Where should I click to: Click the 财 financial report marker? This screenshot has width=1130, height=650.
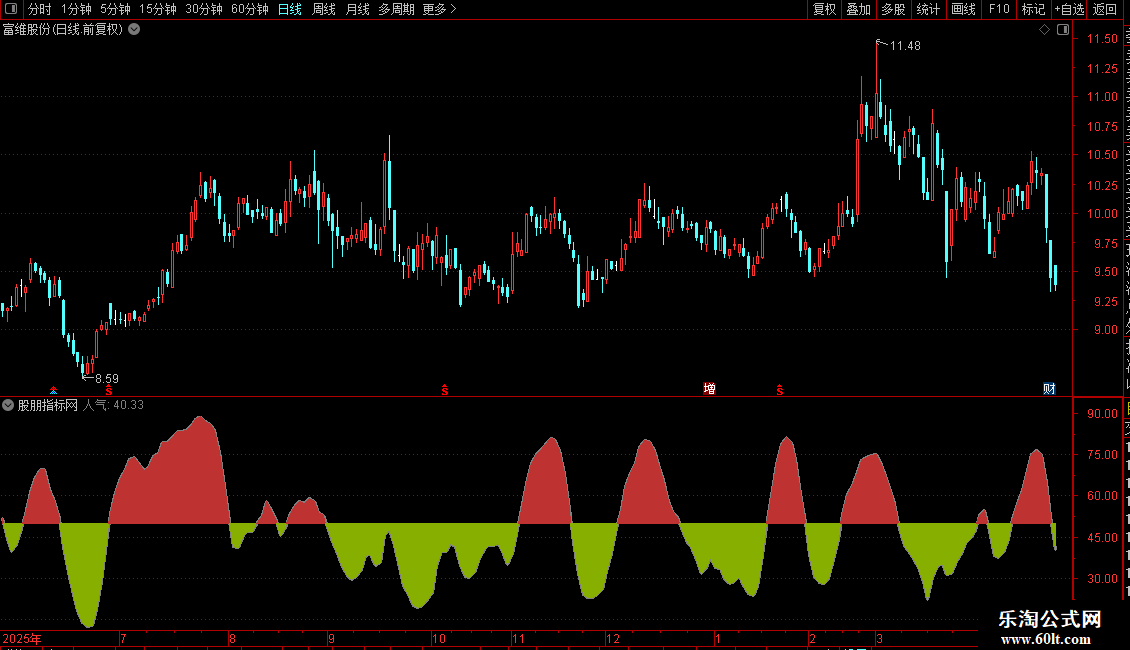coord(1049,389)
